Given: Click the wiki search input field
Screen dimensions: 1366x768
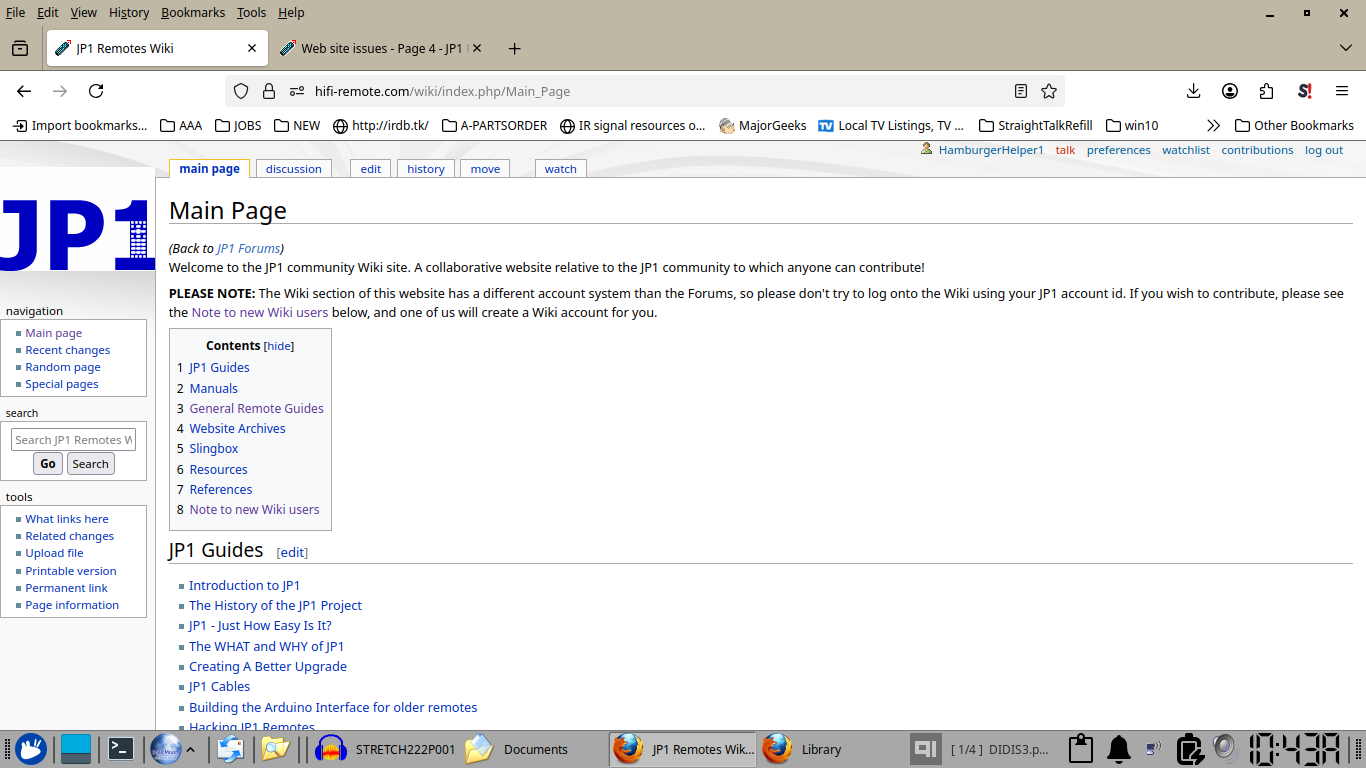Looking at the screenshot, I should (73, 439).
